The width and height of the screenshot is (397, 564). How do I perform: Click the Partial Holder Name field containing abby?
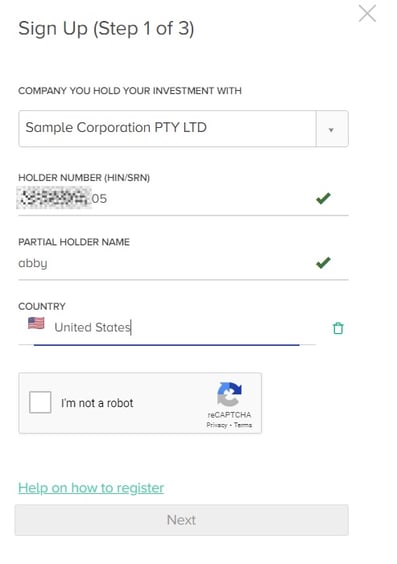pos(164,263)
